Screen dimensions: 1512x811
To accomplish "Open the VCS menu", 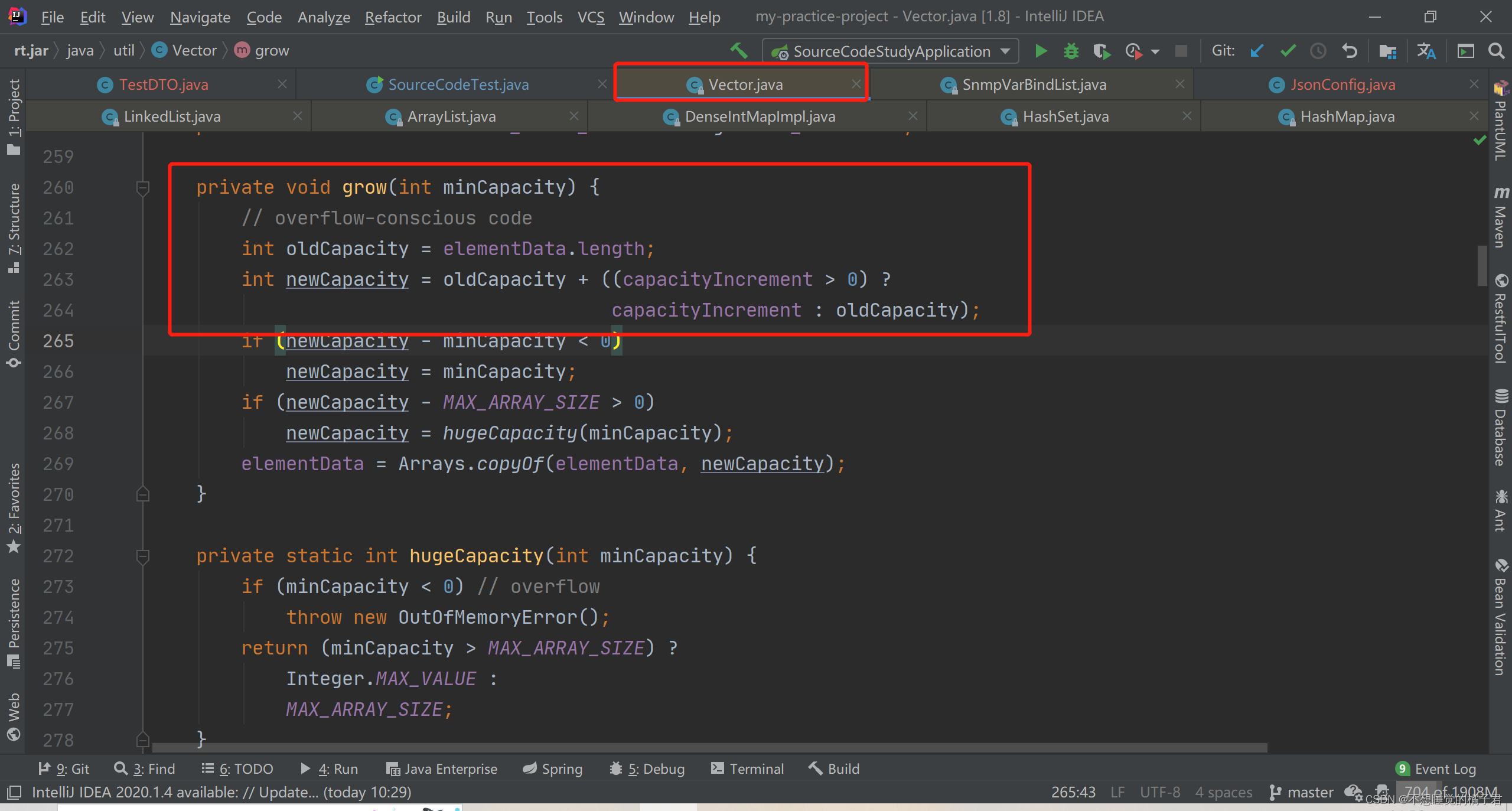I will (591, 17).
